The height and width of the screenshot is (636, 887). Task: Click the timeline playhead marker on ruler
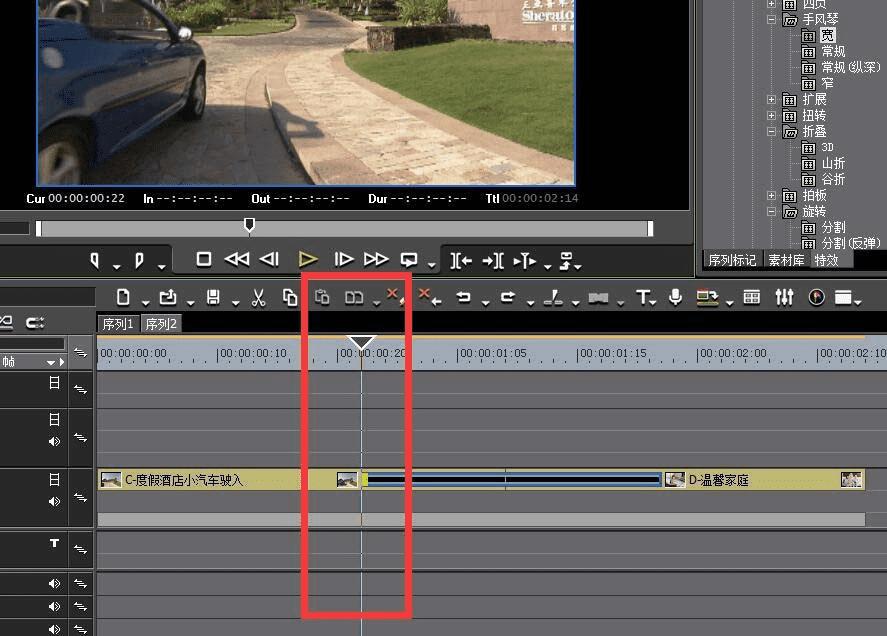361,342
